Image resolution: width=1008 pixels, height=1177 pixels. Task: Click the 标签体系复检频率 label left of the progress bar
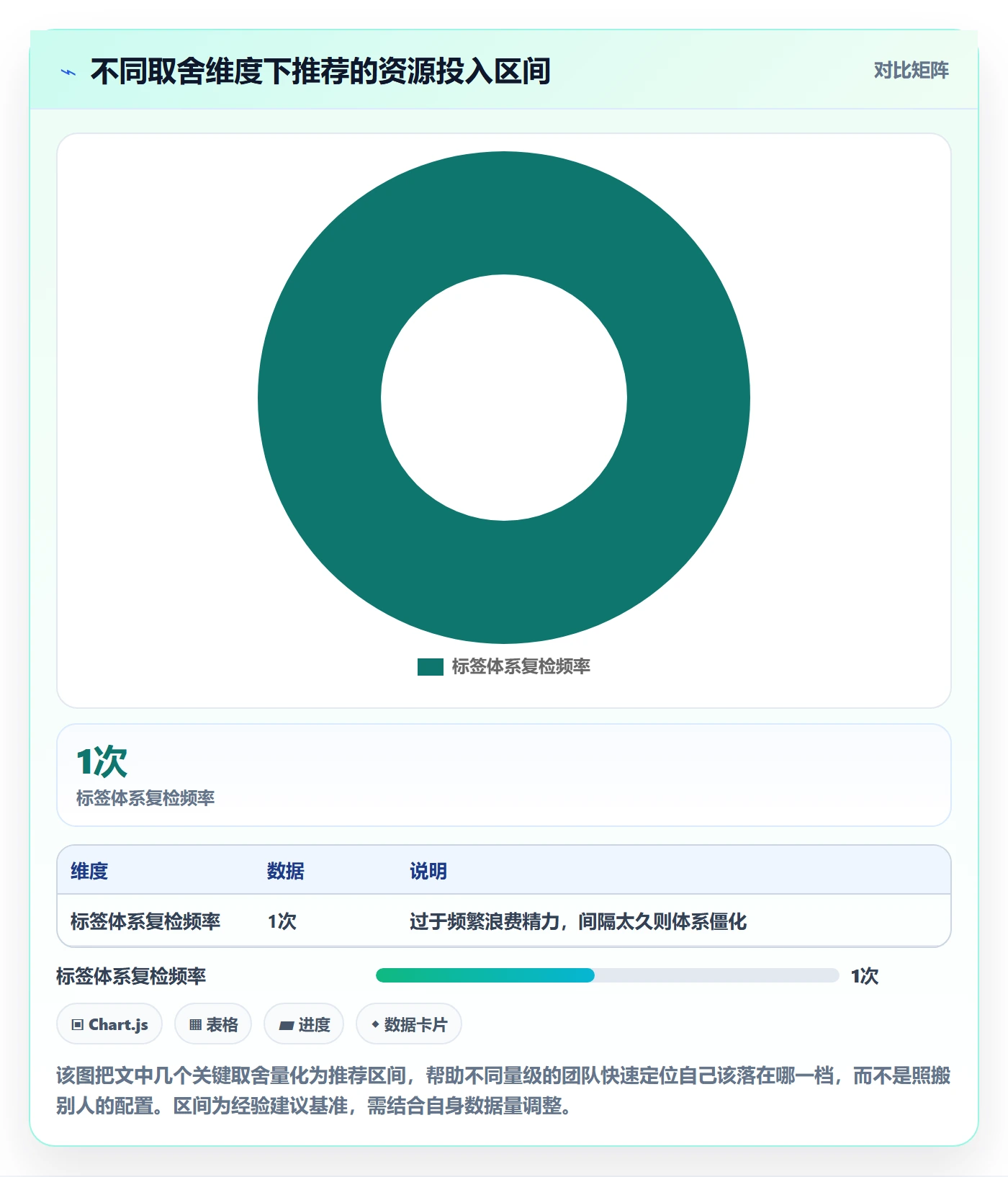click(131, 976)
